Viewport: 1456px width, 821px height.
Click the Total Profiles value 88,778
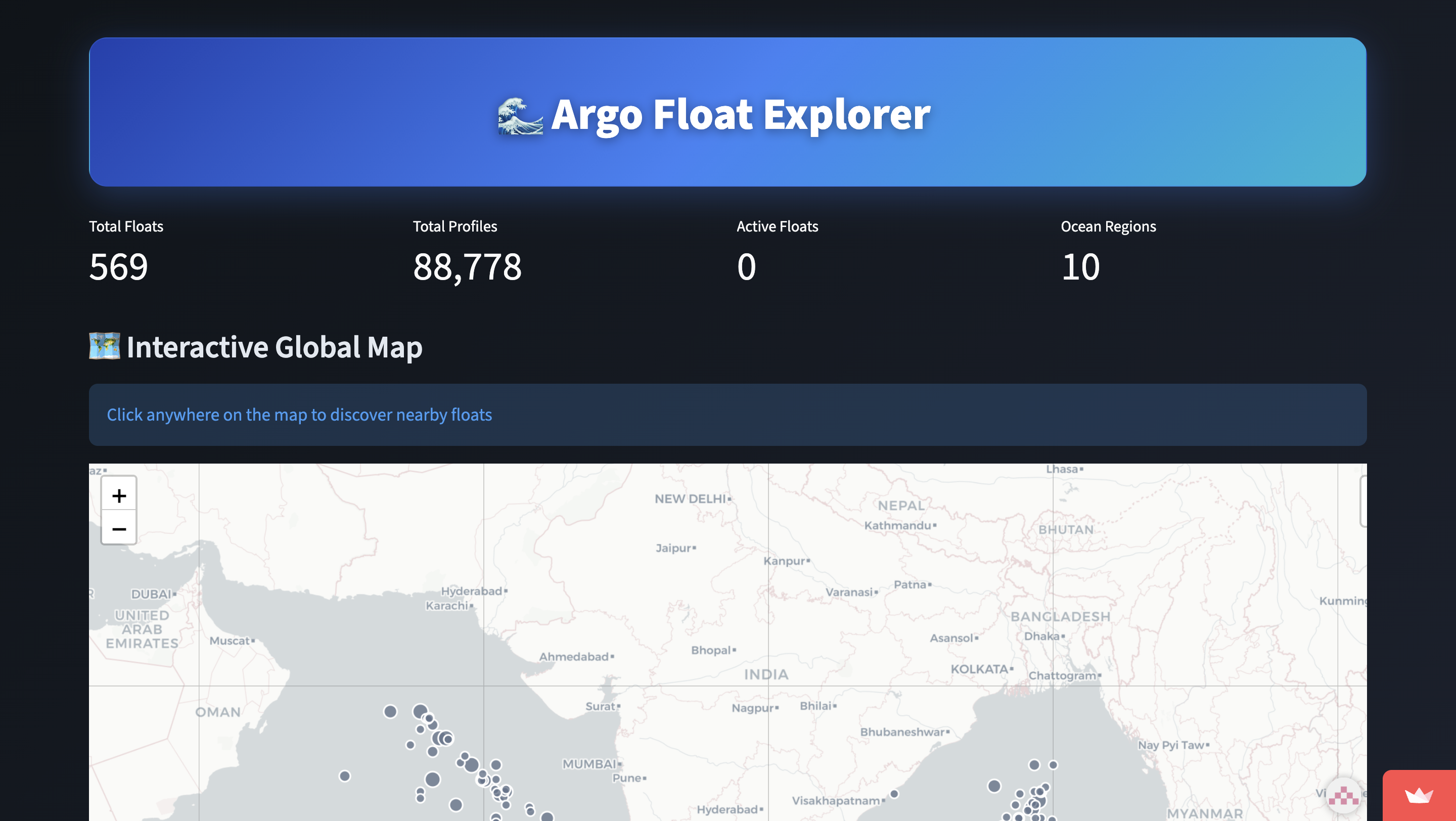[467, 267]
